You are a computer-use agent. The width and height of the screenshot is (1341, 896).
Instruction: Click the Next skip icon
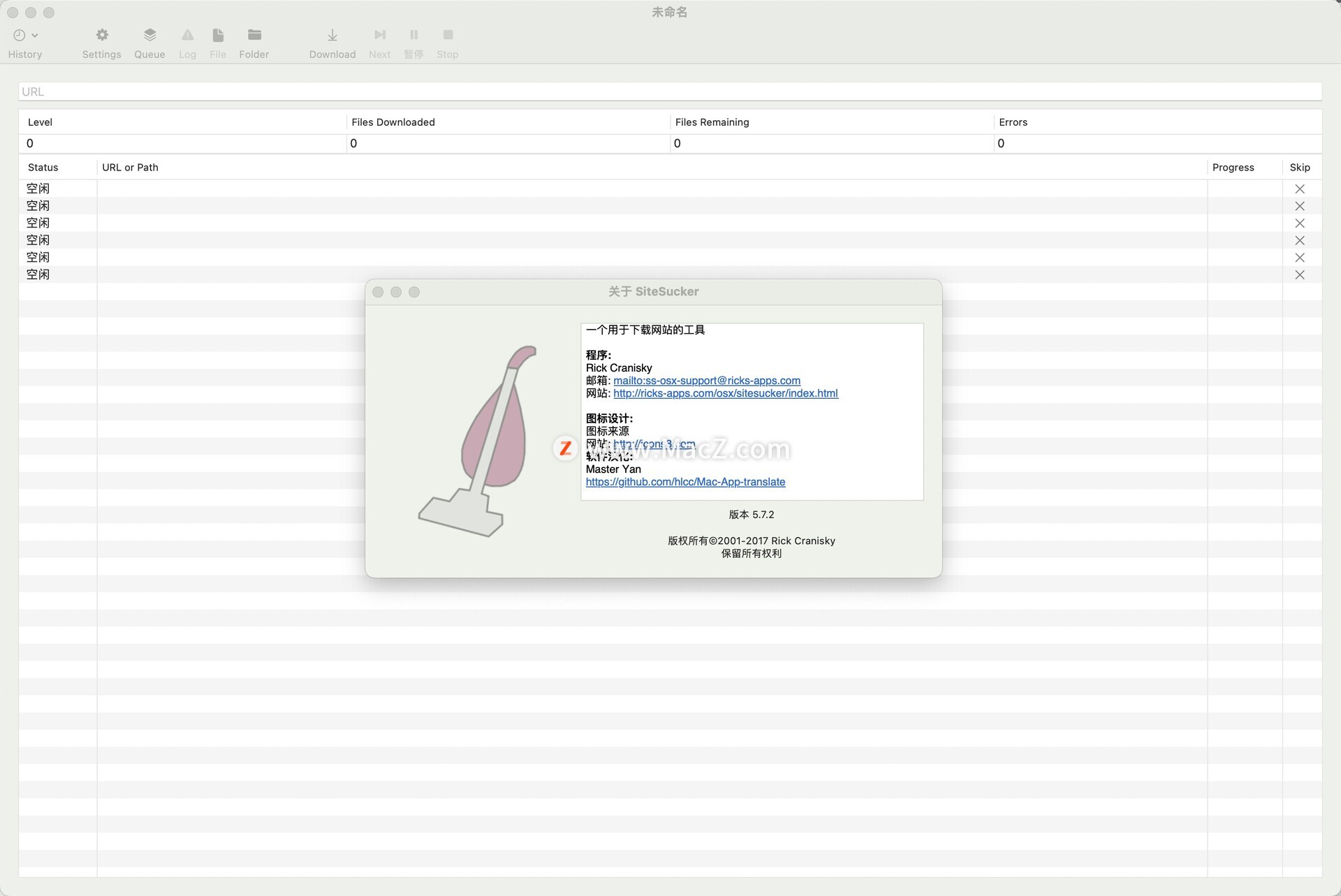click(x=380, y=35)
